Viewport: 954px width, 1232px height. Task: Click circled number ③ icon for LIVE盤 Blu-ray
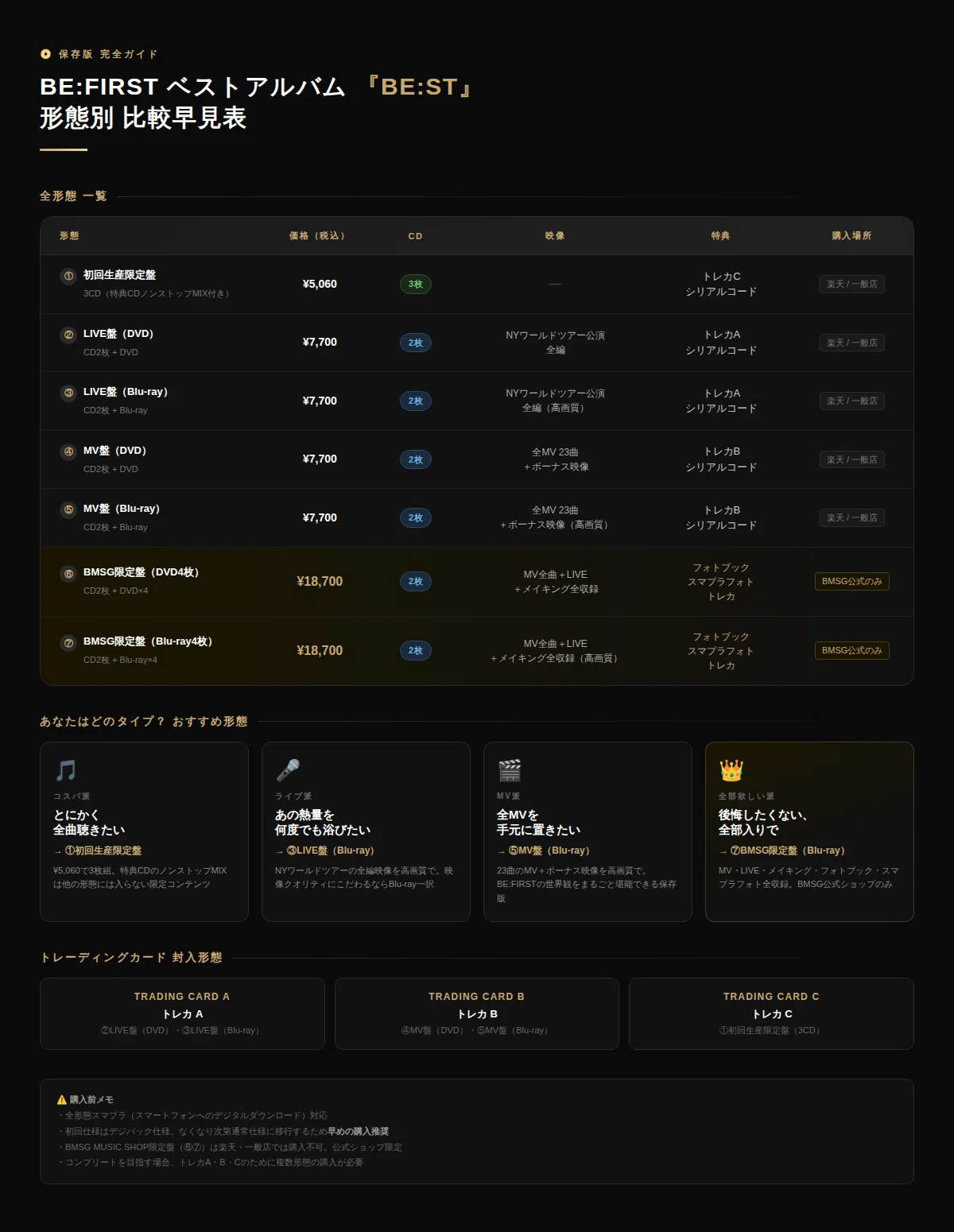68,393
